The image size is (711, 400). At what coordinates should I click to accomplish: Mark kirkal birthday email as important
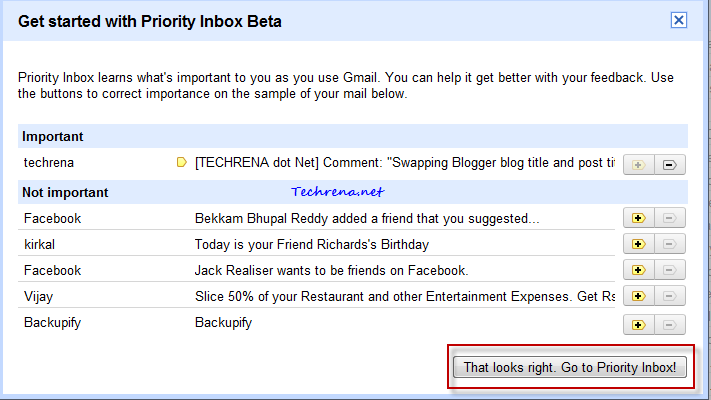pos(638,244)
